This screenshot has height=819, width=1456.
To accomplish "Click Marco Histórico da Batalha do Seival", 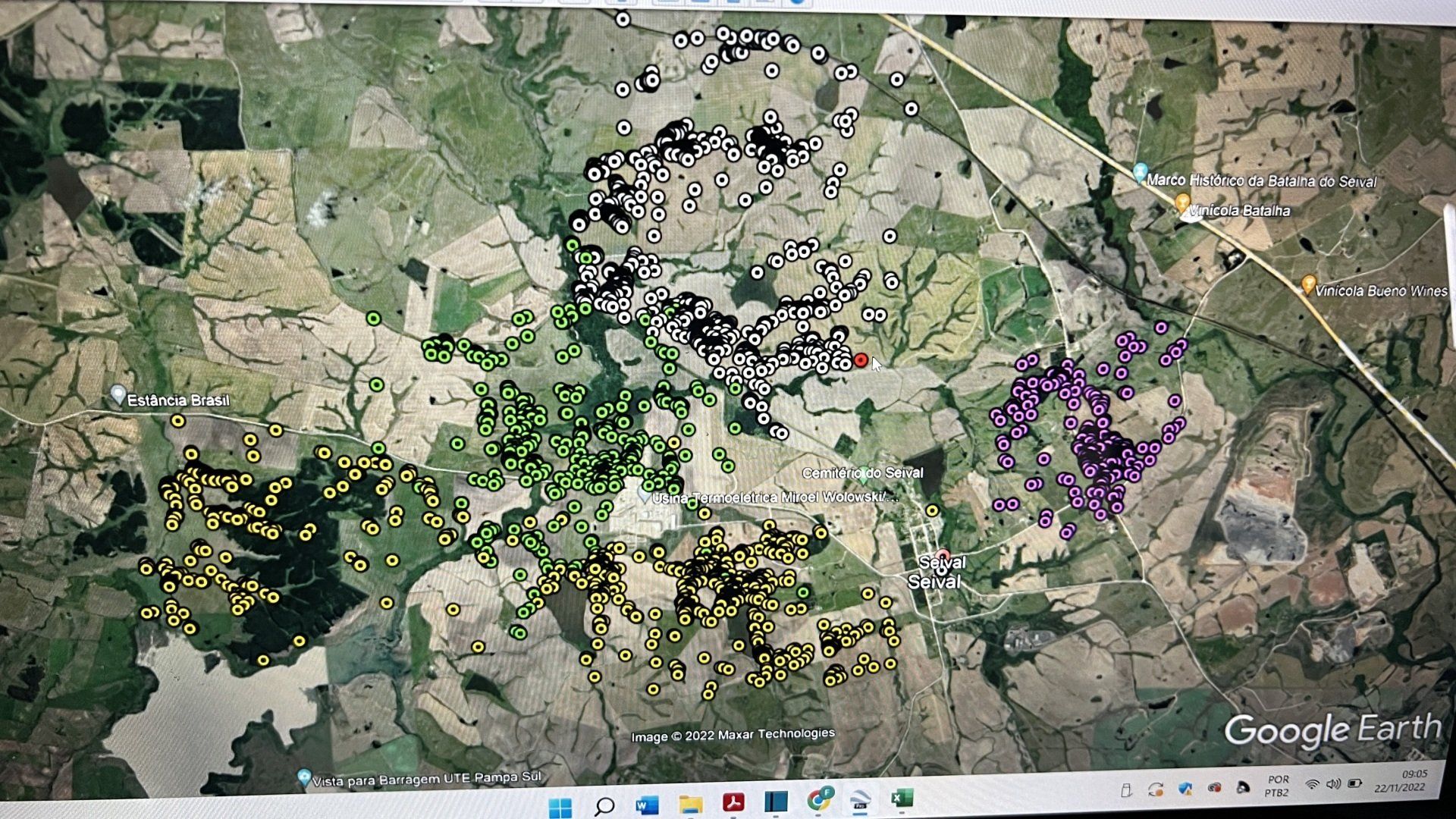I will [x=1140, y=173].
